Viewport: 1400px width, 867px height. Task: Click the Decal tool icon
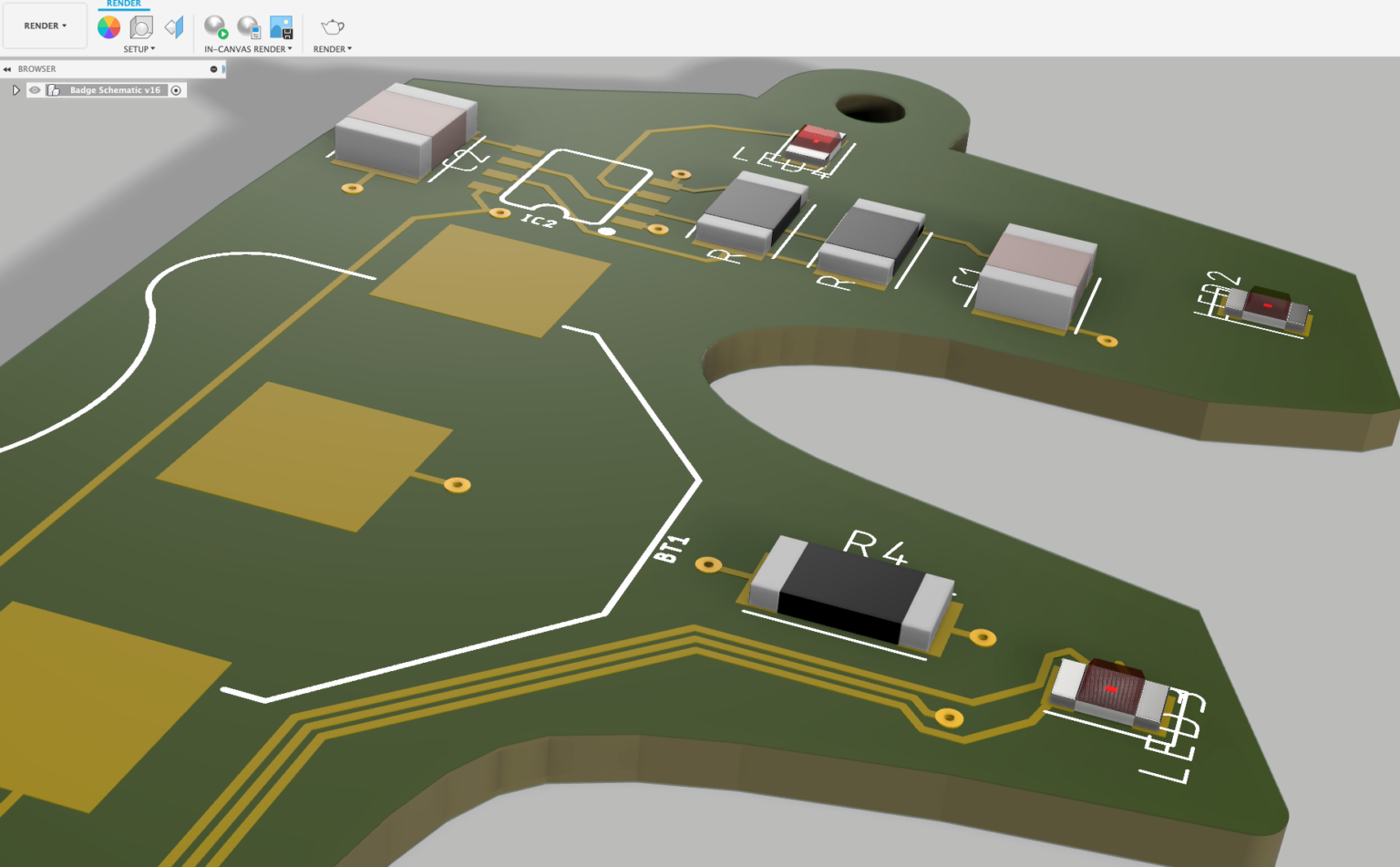point(173,26)
